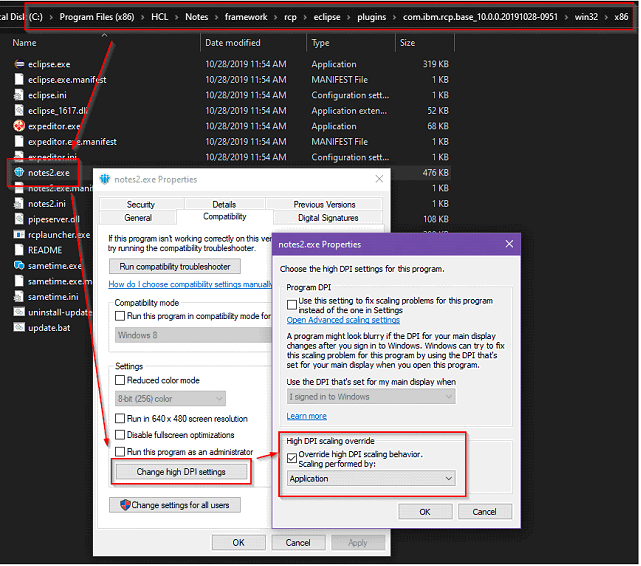The image size is (641, 566).
Task: Expand the chevron after Program Files (x86)
Action: point(143,17)
